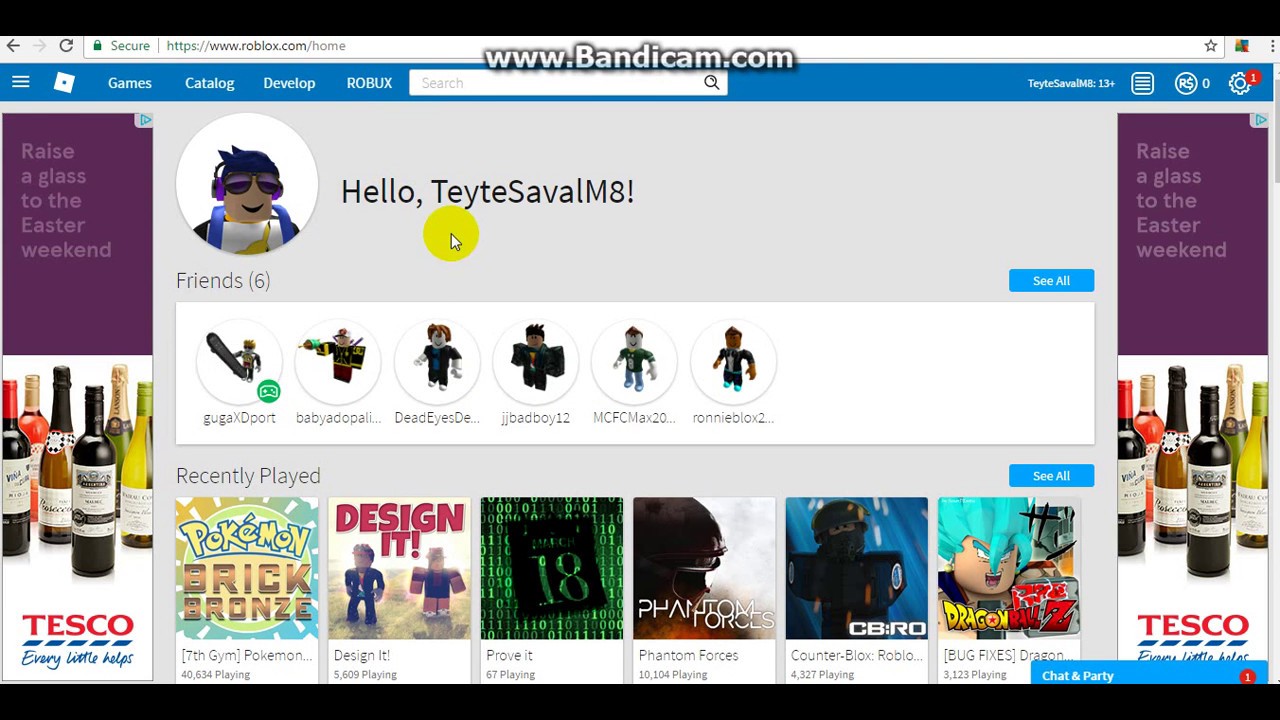This screenshot has width=1280, height=720.
Task: Open Phantom Forces game thumbnail
Action: [x=704, y=568]
